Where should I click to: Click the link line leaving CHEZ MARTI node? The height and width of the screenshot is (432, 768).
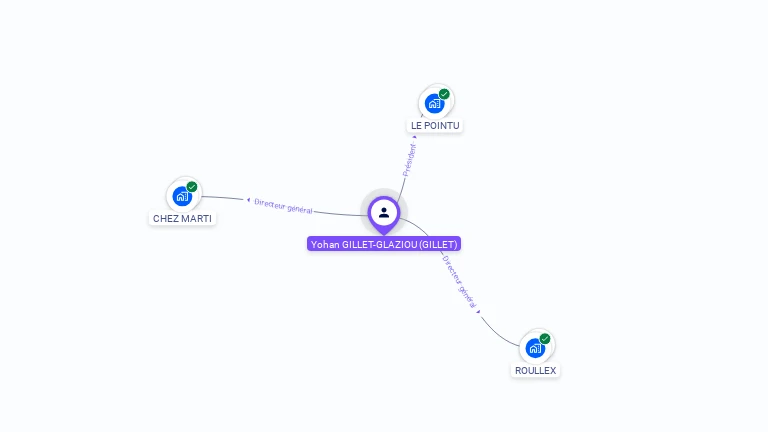(x=222, y=197)
